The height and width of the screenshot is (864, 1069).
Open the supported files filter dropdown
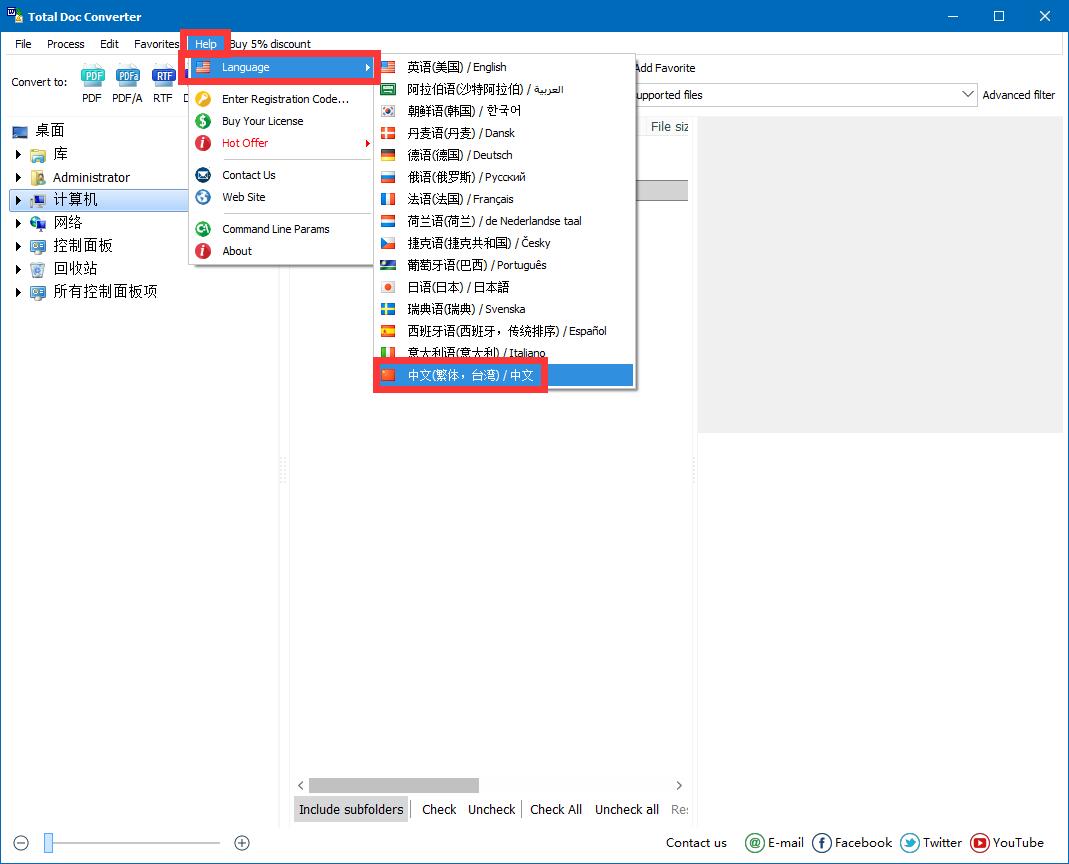(x=967, y=95)
